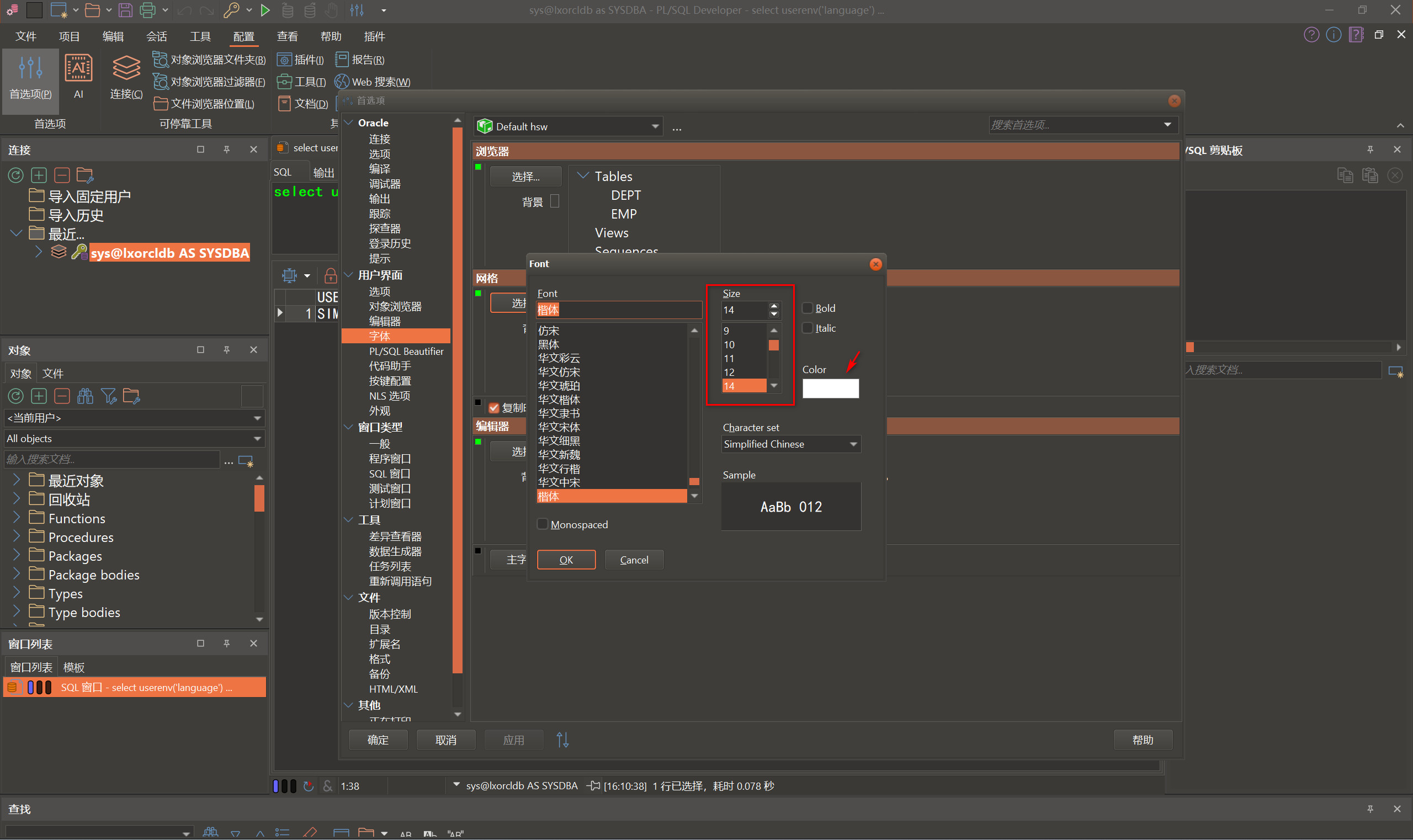The width and height of the screenshot is (1413, 840).
Task: Open the 工具 menu
Action: pos(200,37)
